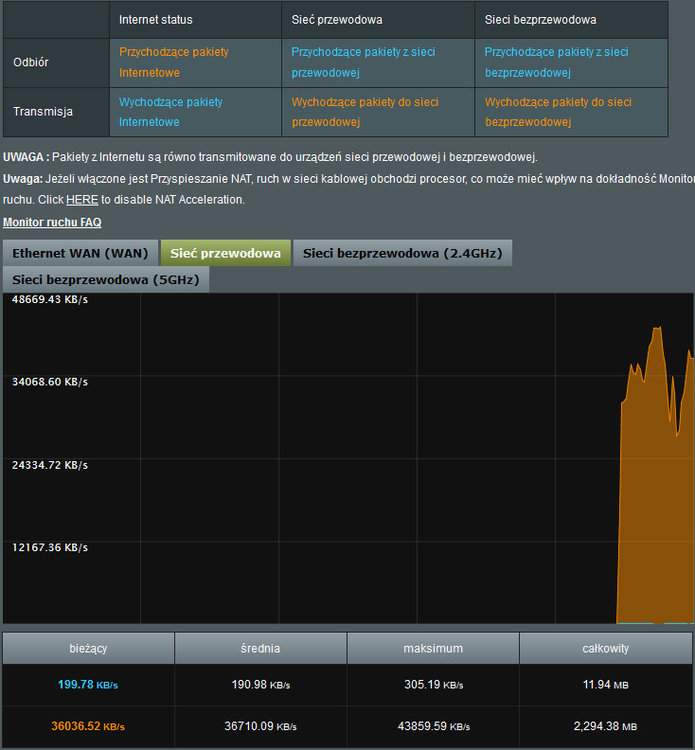The image size is (695, 750).
Task: Click the 12167.36 KB/s graph axis label
Action: coord(50,547)
